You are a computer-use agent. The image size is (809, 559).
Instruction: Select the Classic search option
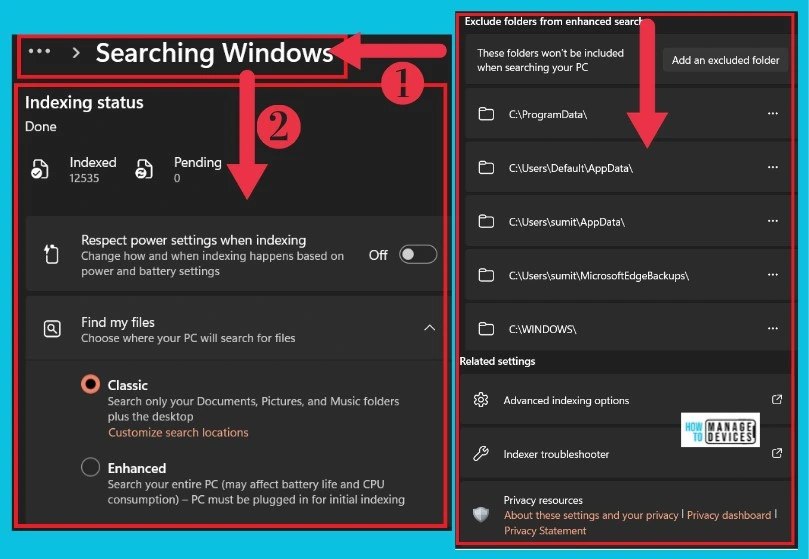coord(90,385)
